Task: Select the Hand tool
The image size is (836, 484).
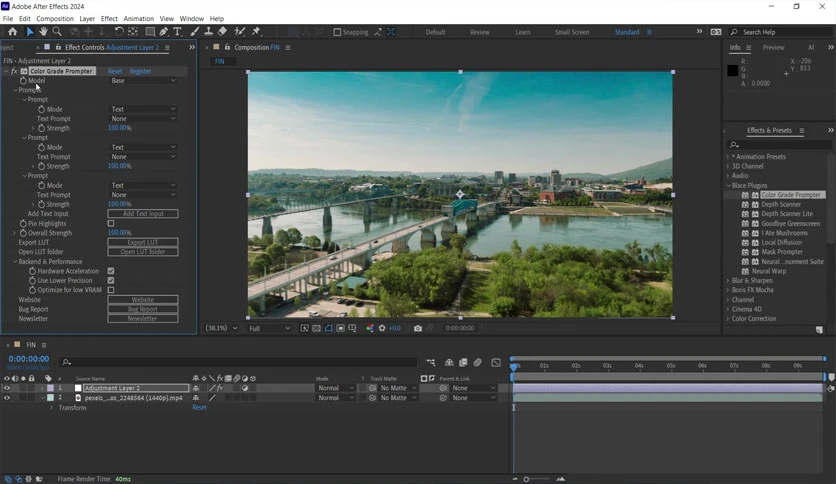Action: point(43,32)
